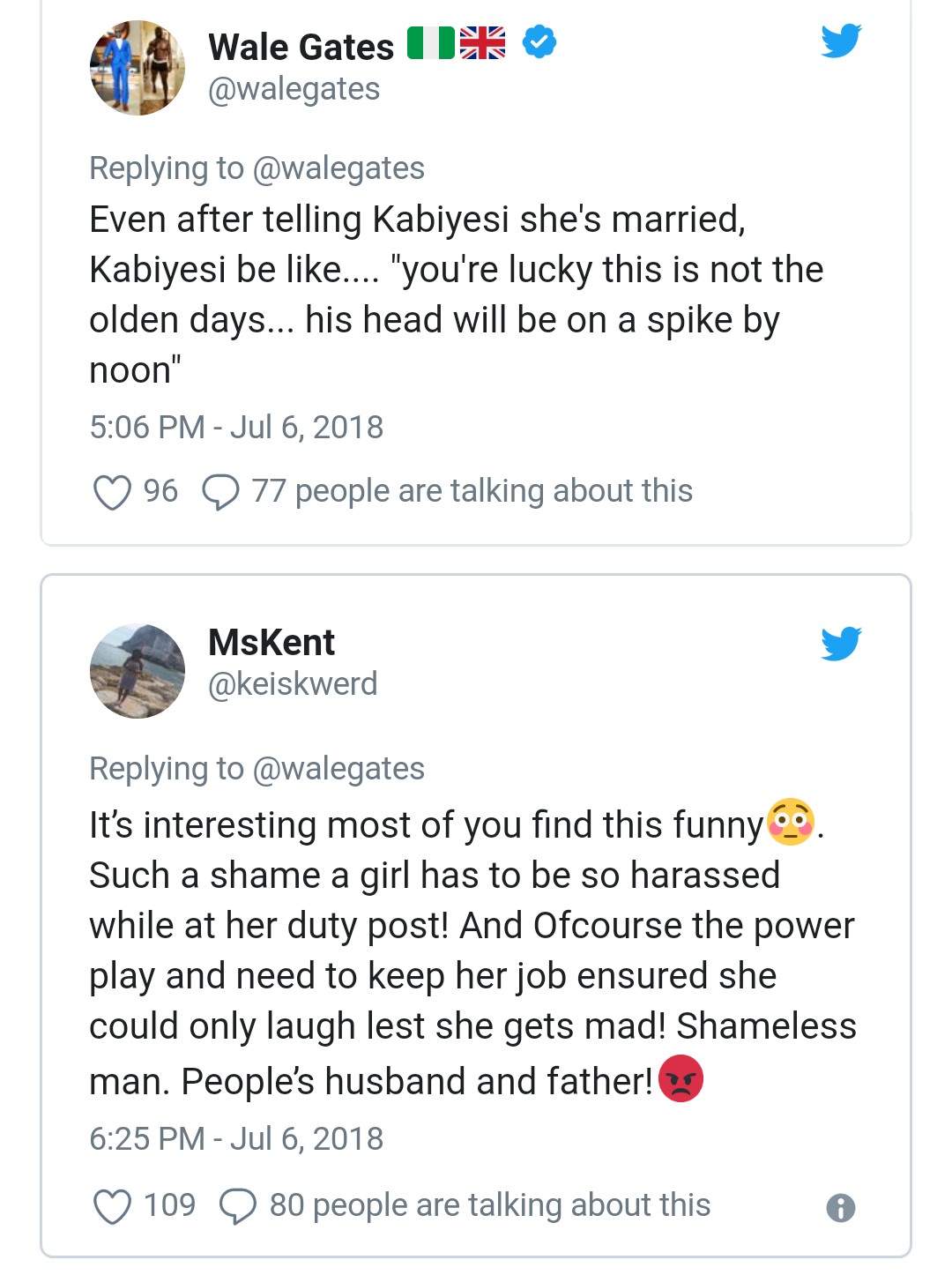This screenshot has height=1275, width=952.
Task: Open the MsKent display name
Action: coord(271,643)
